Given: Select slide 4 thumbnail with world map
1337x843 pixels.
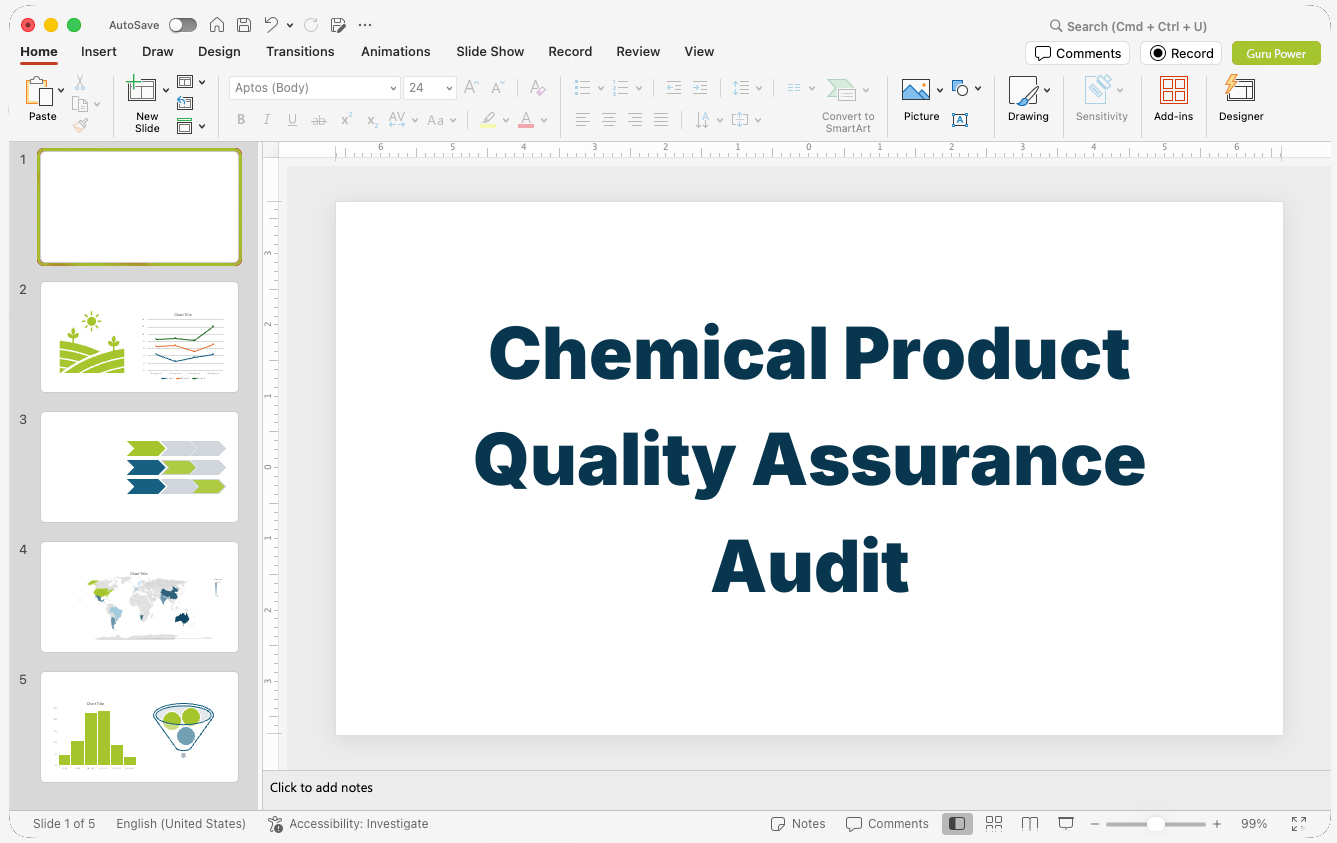Looking at the screenshot, I should (x=140, y=597).
